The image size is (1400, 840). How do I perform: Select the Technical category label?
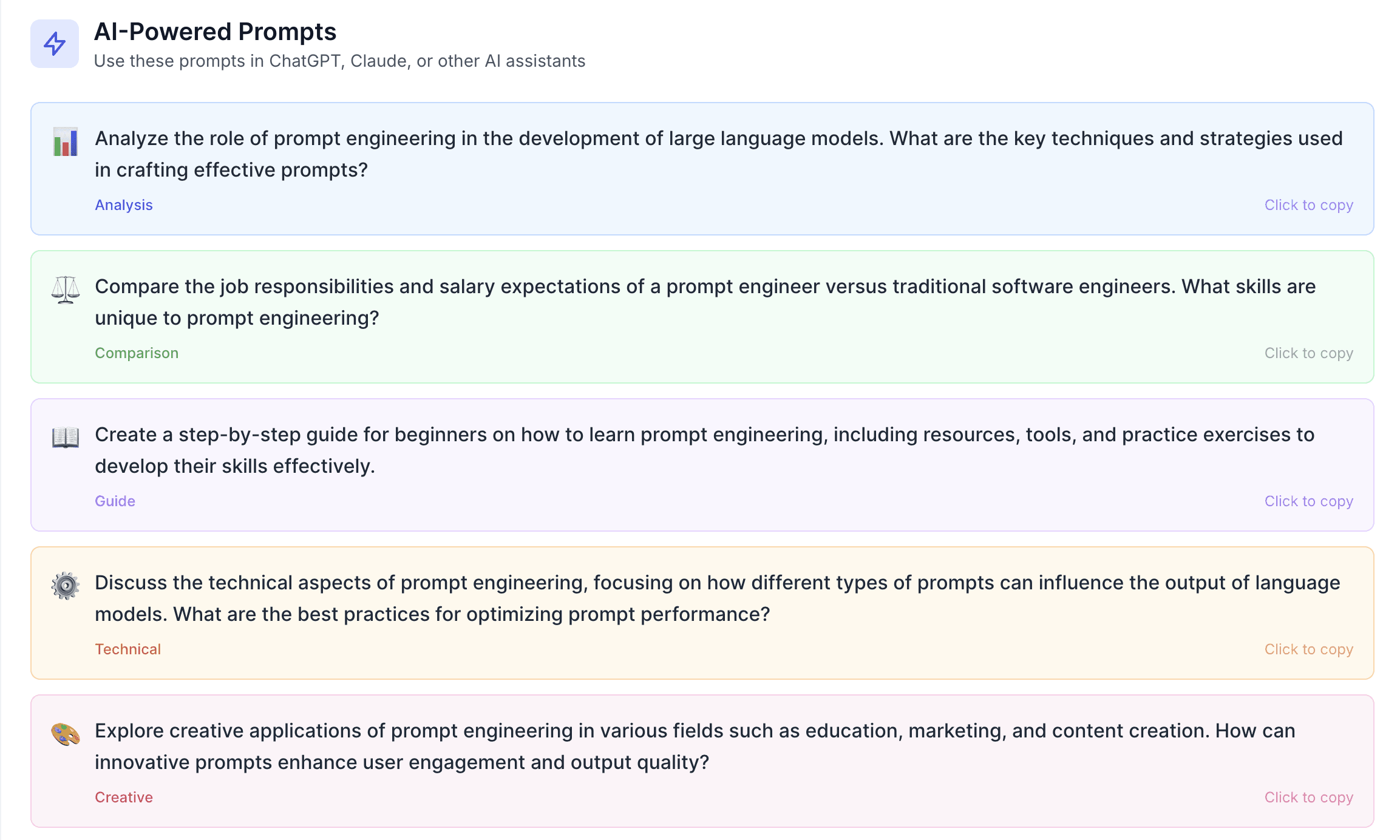tap(128, 649)
